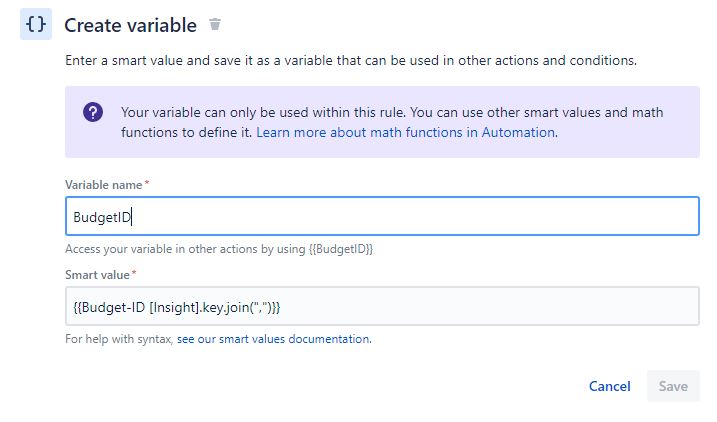The width and height of the screenshot is (717, 422).
Task: Click the purple question mark help icon
Action: coord(93,112)
